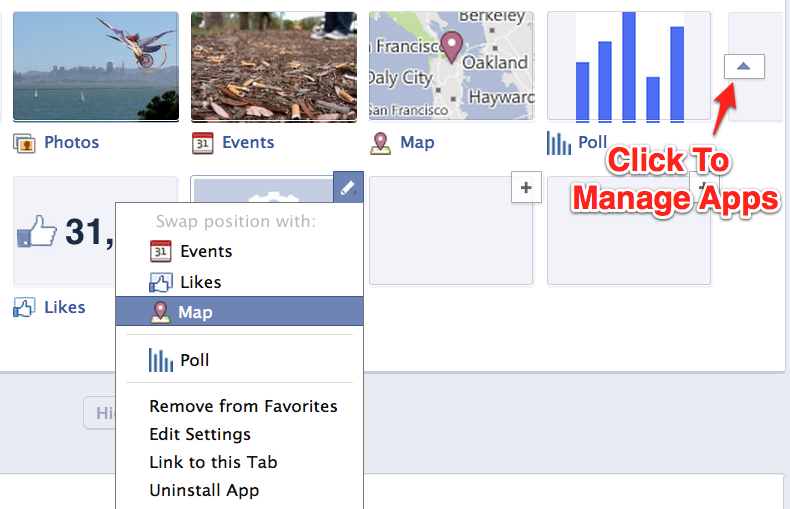Click Remove from Favorites

click(x=243, y=406)
